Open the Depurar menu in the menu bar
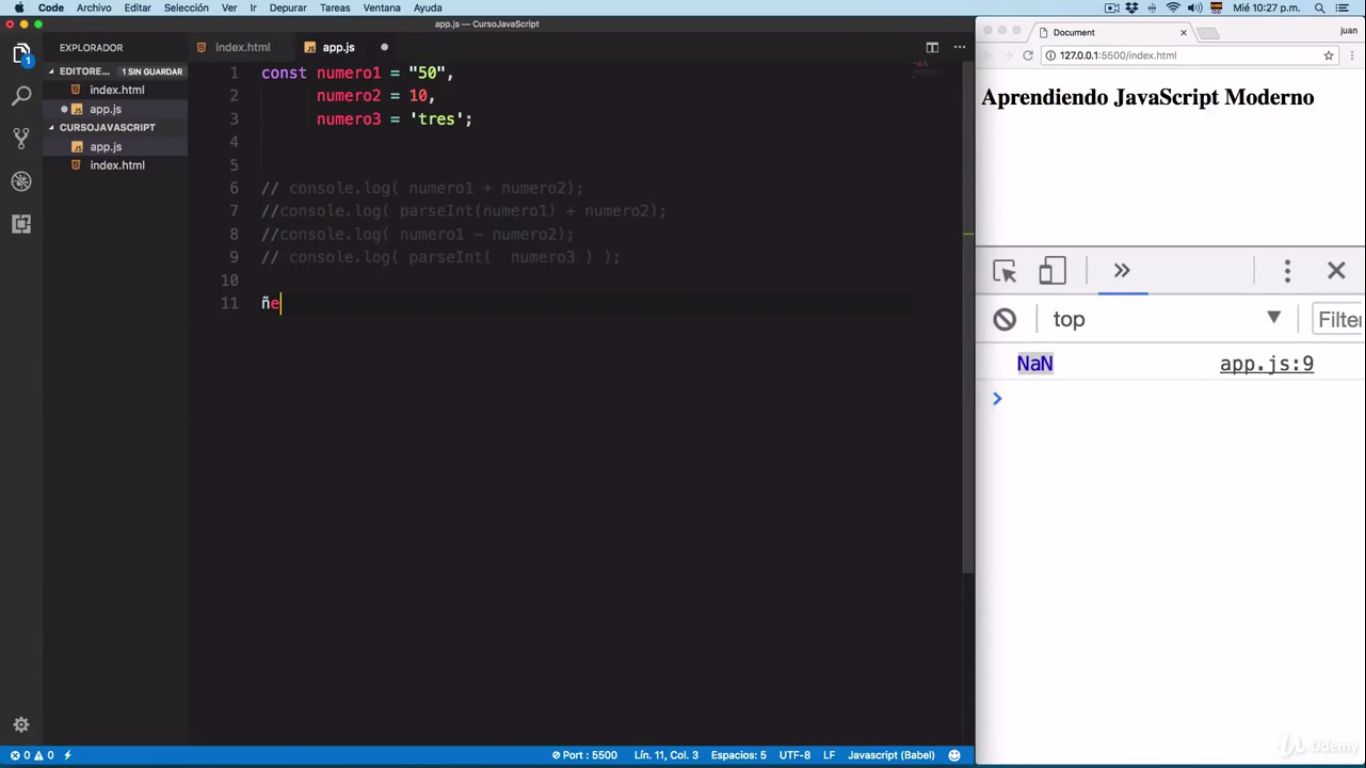This screenshot has width=1366, height=768. click(287, 7)
